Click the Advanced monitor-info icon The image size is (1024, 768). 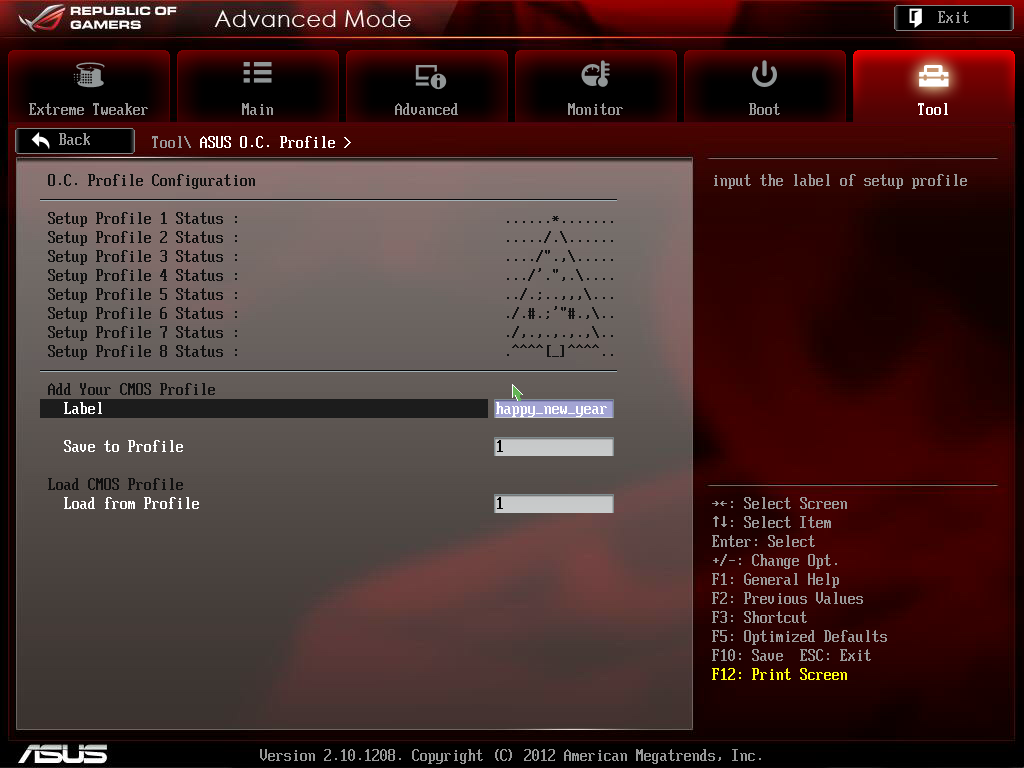pos(430,76)
